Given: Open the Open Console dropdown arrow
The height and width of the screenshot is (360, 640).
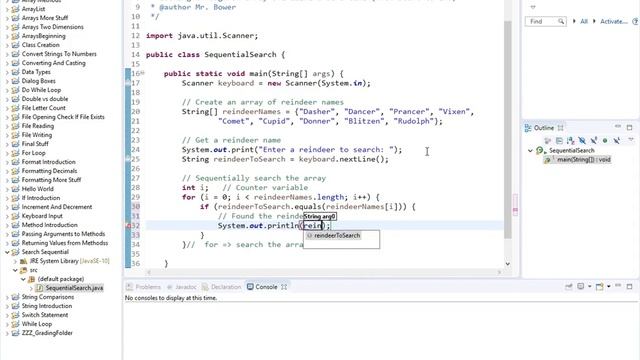Looking at the screenshot, I should tap(608, 287).
